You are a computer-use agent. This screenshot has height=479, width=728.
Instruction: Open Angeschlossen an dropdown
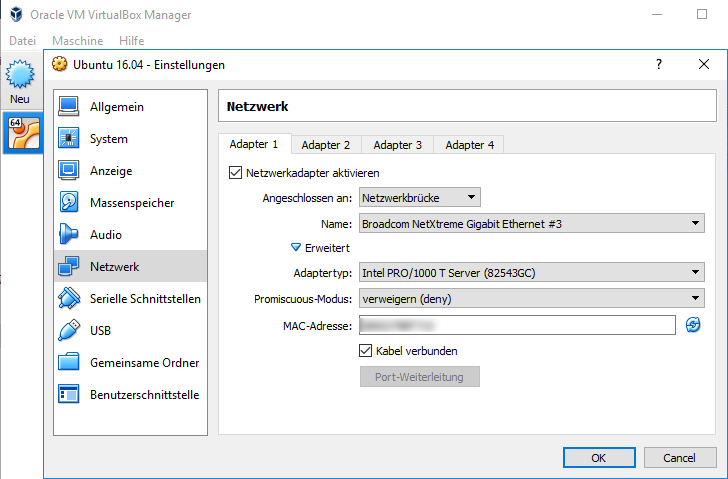[420, 198]
